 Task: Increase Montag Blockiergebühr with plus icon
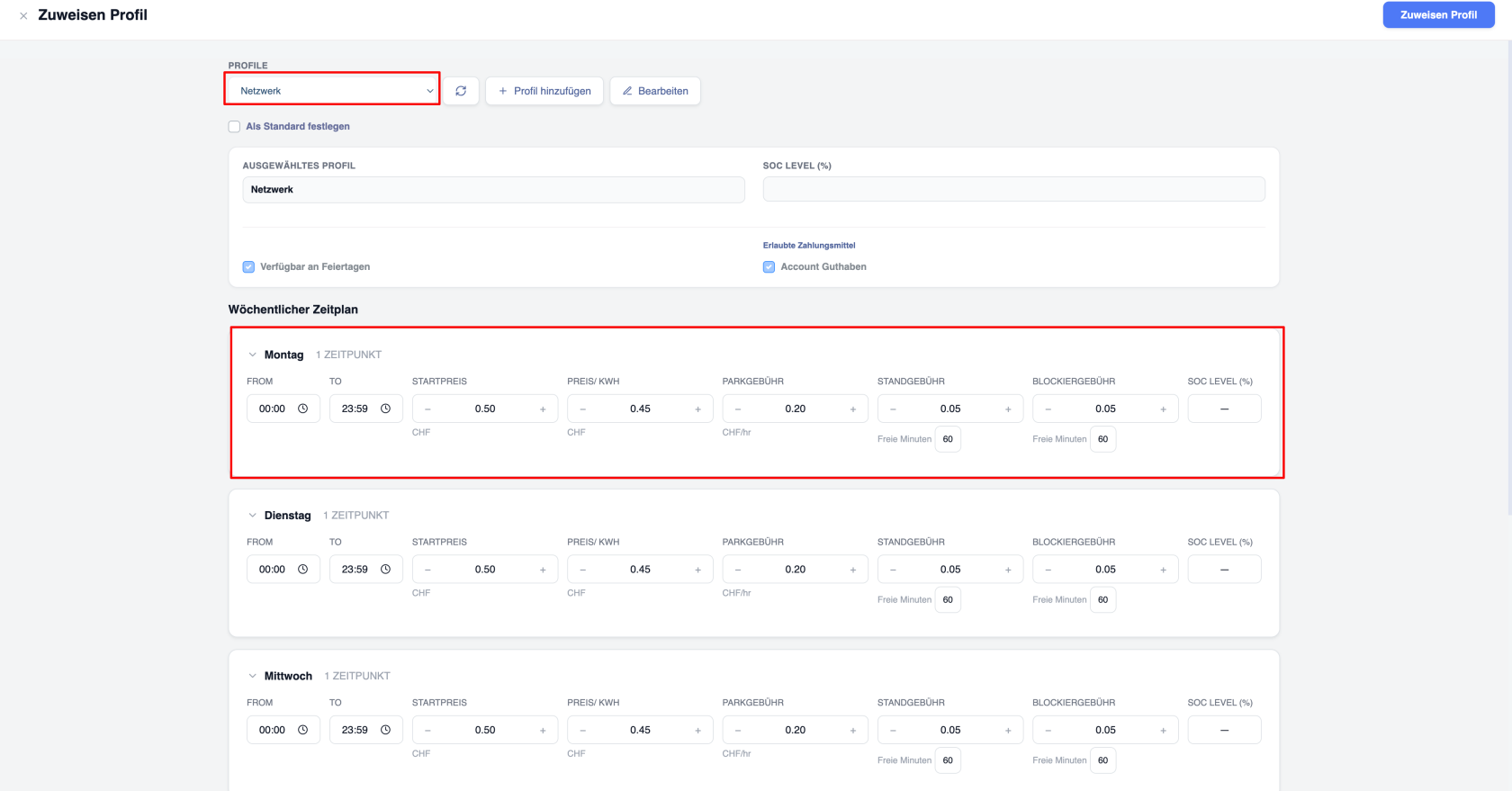click(1163, 409)
